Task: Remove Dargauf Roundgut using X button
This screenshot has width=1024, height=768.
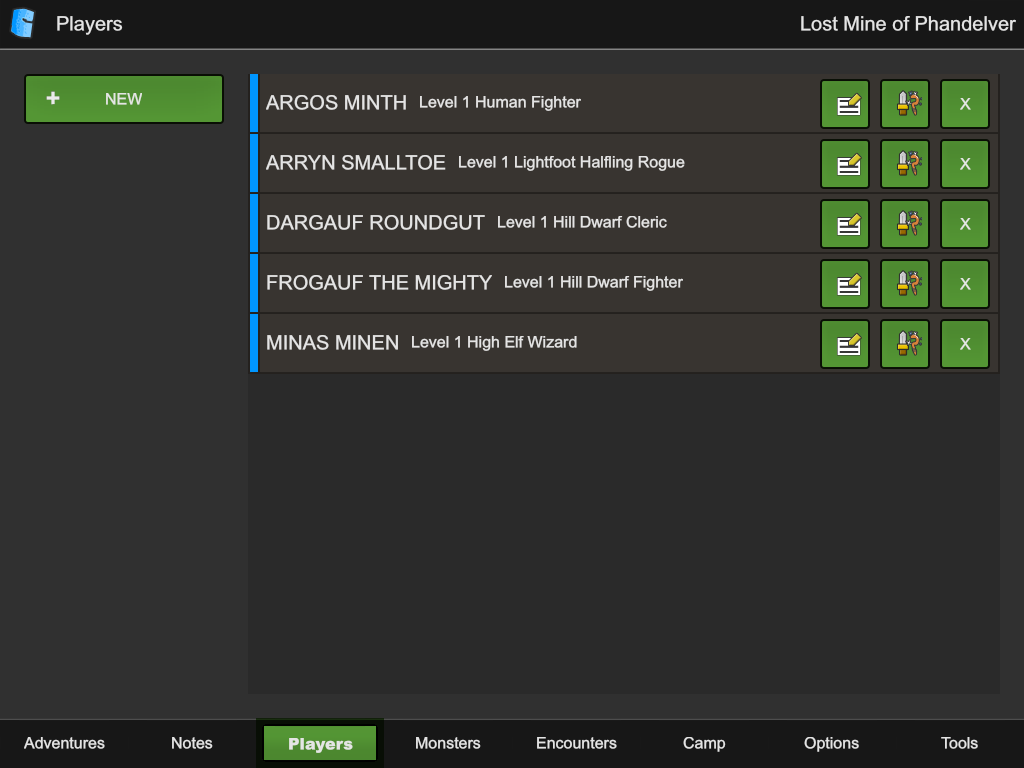Action: pyautogui.click(x=965, y=224)
